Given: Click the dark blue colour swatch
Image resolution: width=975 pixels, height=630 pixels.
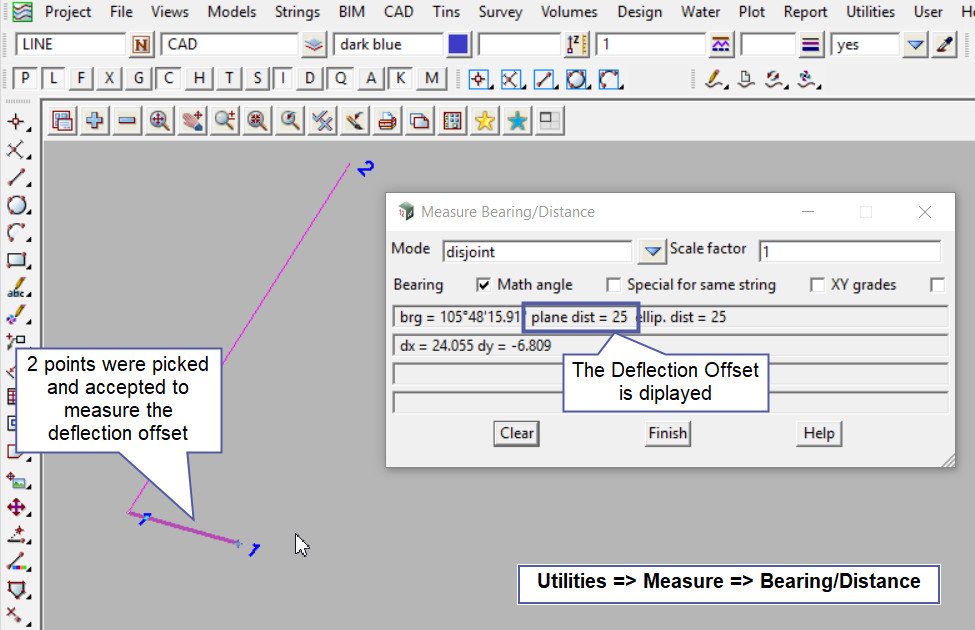Looking at the screenshot, I should point(458,45).
